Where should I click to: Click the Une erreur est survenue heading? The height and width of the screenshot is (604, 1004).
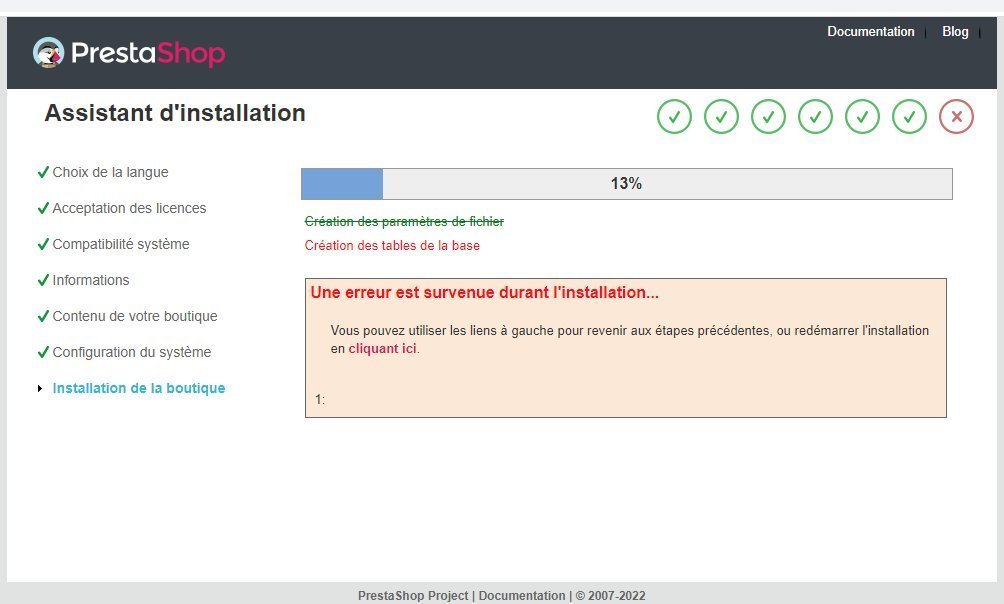tap(485, 293)
